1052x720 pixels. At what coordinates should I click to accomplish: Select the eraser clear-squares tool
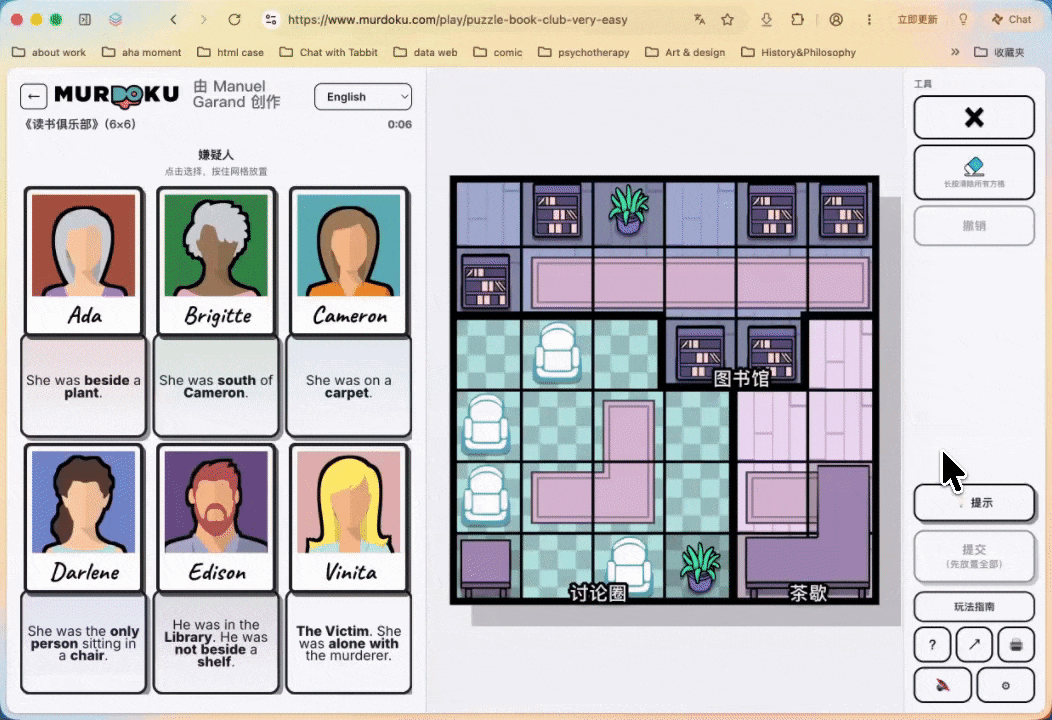click(x=974, y=172)
